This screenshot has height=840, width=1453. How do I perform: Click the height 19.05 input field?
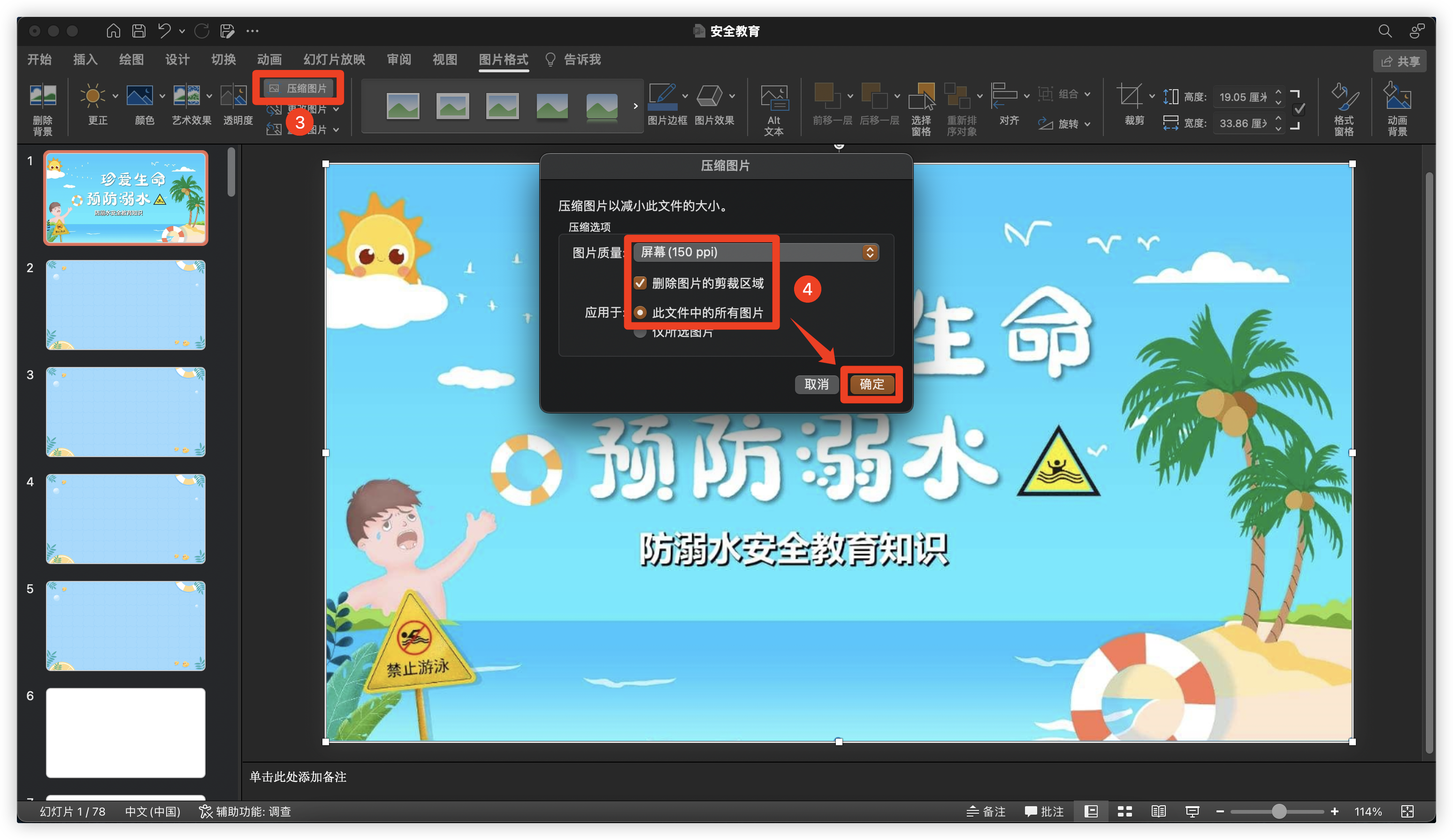click(1242, 97)
